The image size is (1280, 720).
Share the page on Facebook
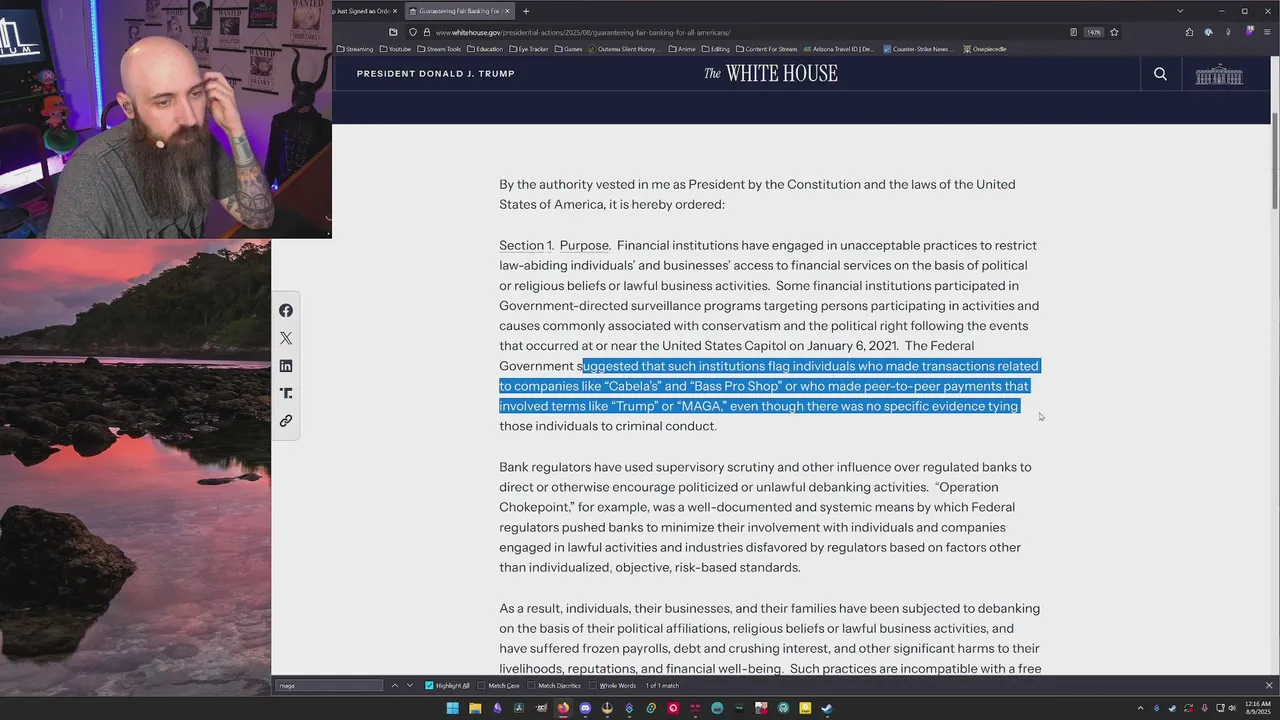coord(286,311)
